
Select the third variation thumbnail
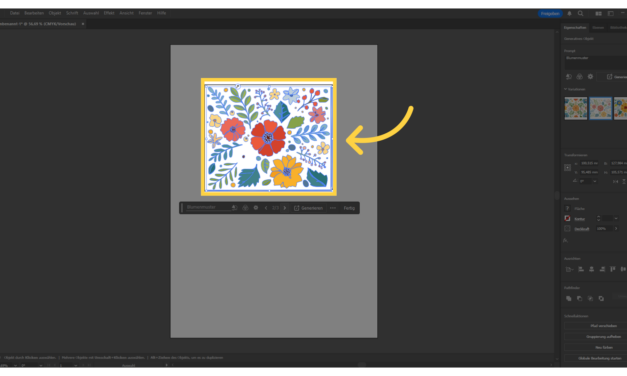[620, 108]
